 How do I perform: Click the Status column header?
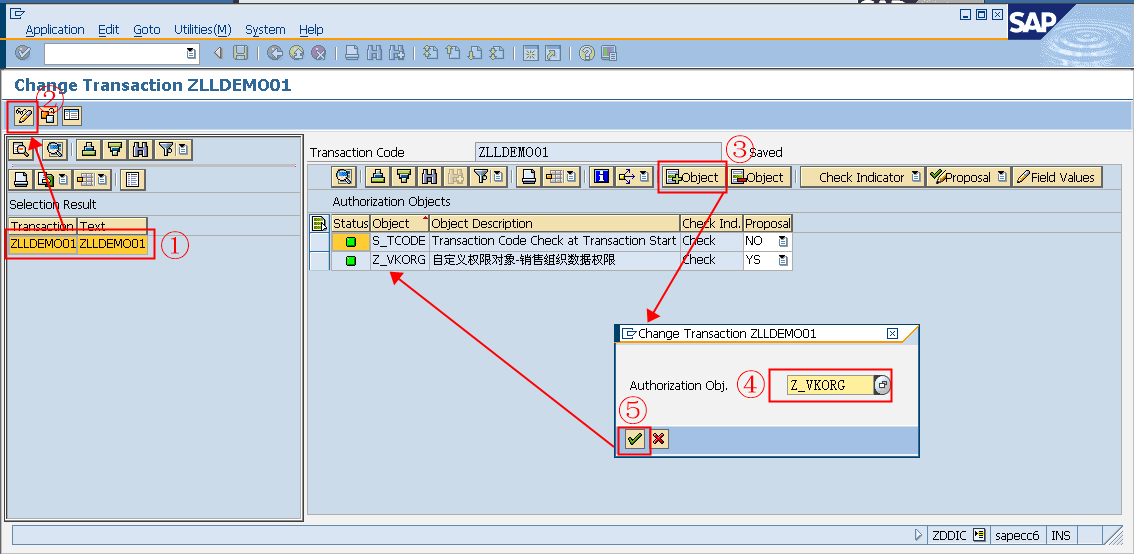[351, 223]
